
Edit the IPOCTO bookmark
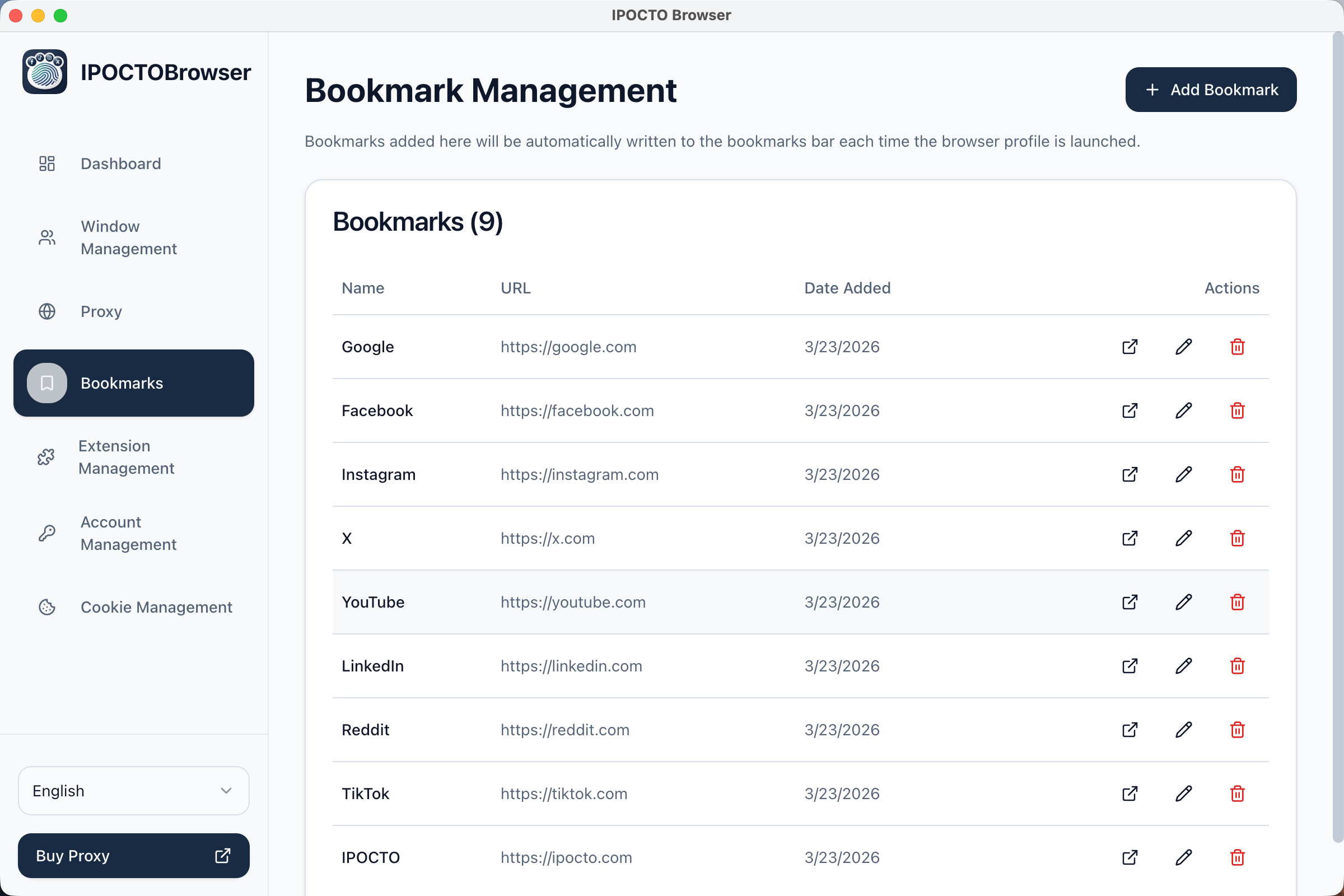click(1183, 858)
